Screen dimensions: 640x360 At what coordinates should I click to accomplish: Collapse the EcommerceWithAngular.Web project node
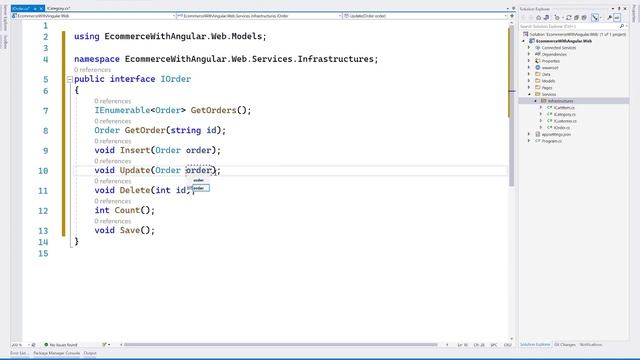click(x=524, y=41)
